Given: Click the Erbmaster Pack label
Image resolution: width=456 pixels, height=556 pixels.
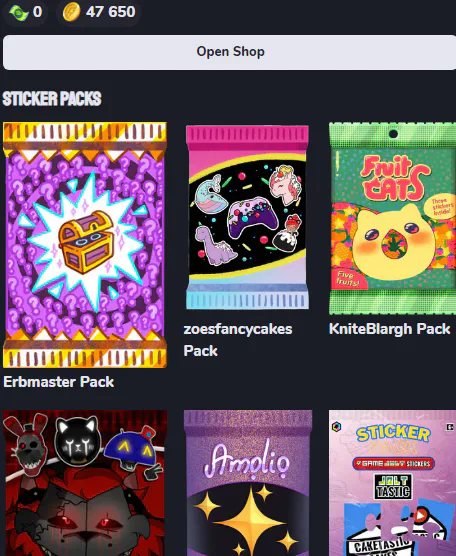Looking at the screenshot, I should click(x=59, y=382).
